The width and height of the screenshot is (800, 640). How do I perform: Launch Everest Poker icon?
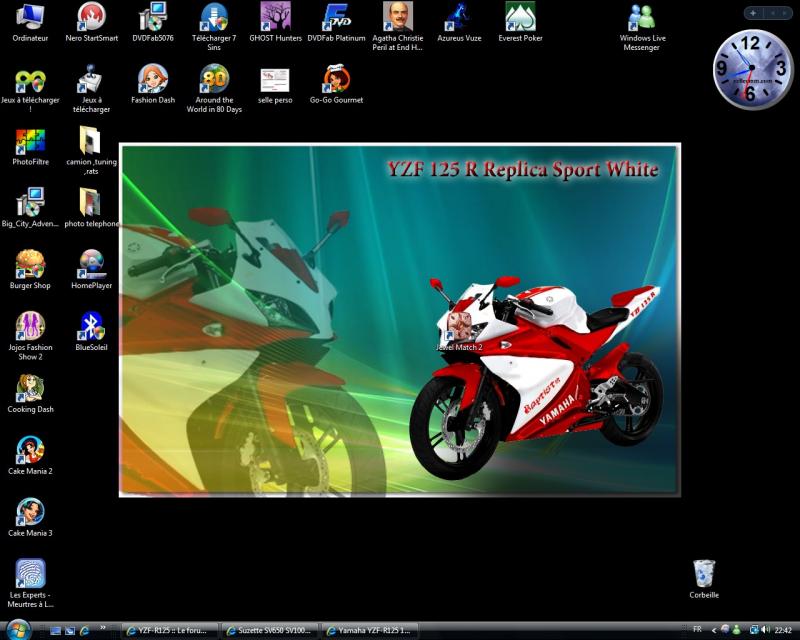tap(520, 21)
